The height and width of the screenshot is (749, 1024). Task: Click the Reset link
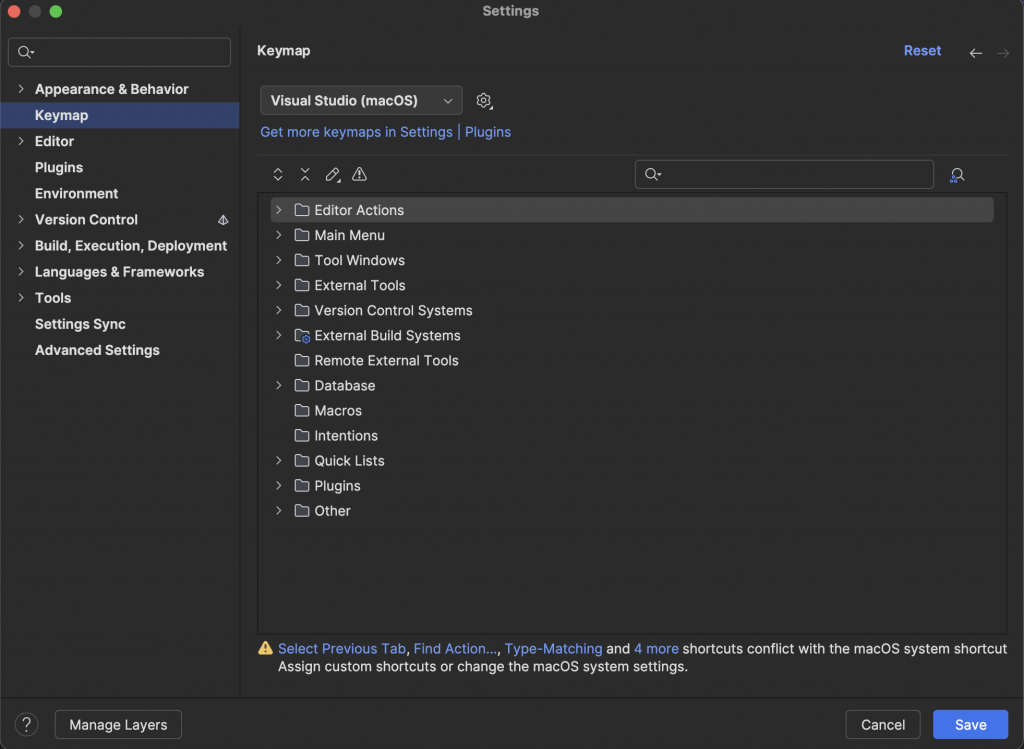[x=922, y=51]
